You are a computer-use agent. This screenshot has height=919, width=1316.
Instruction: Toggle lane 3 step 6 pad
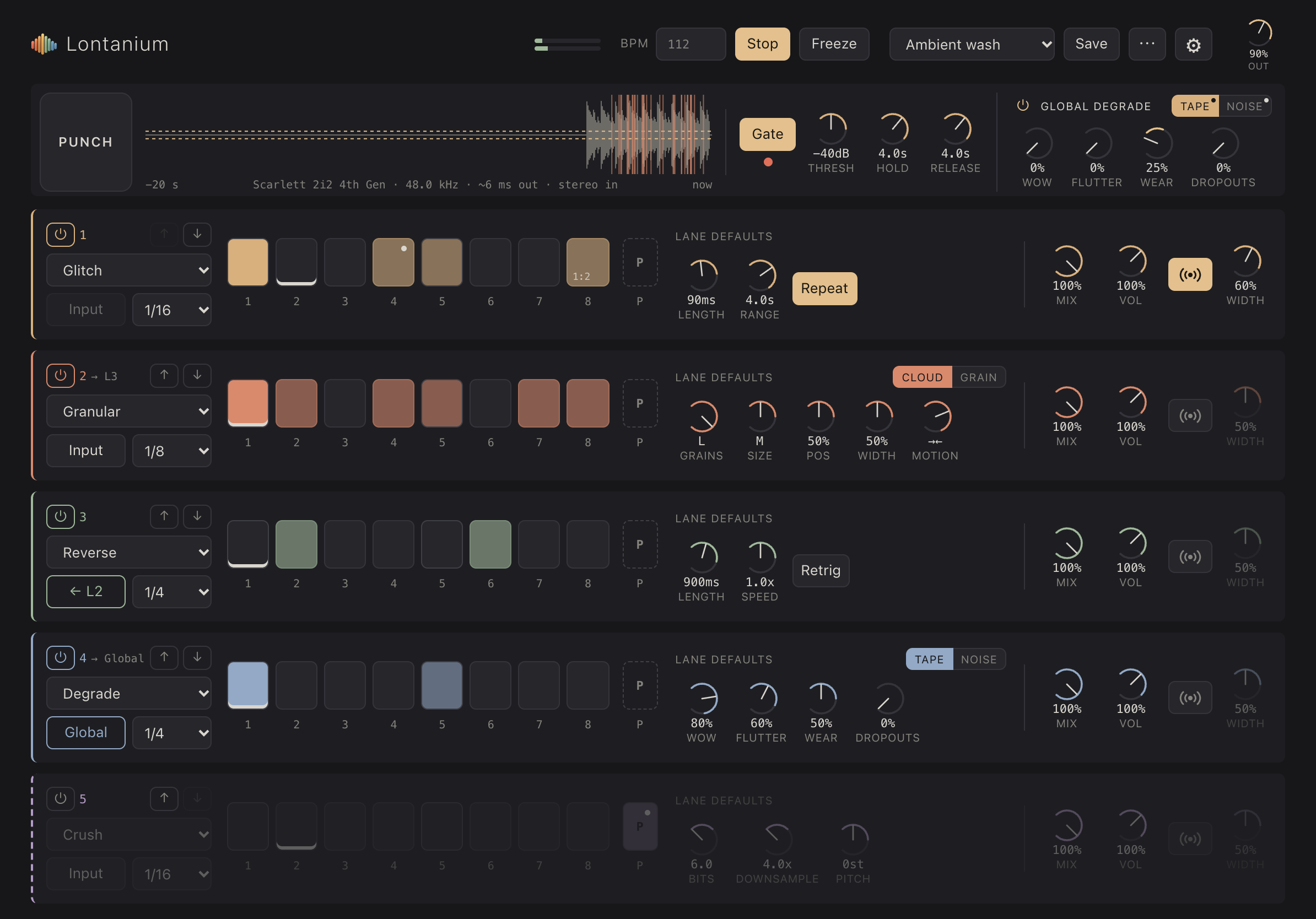pos(490,544)
